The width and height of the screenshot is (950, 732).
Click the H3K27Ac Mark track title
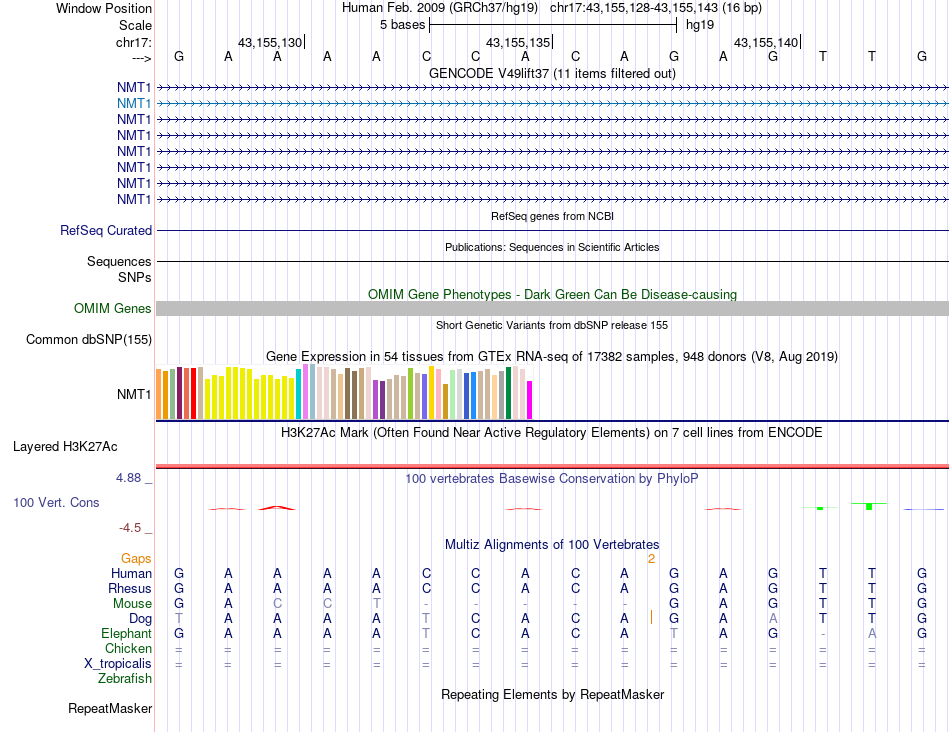point(552,433)
